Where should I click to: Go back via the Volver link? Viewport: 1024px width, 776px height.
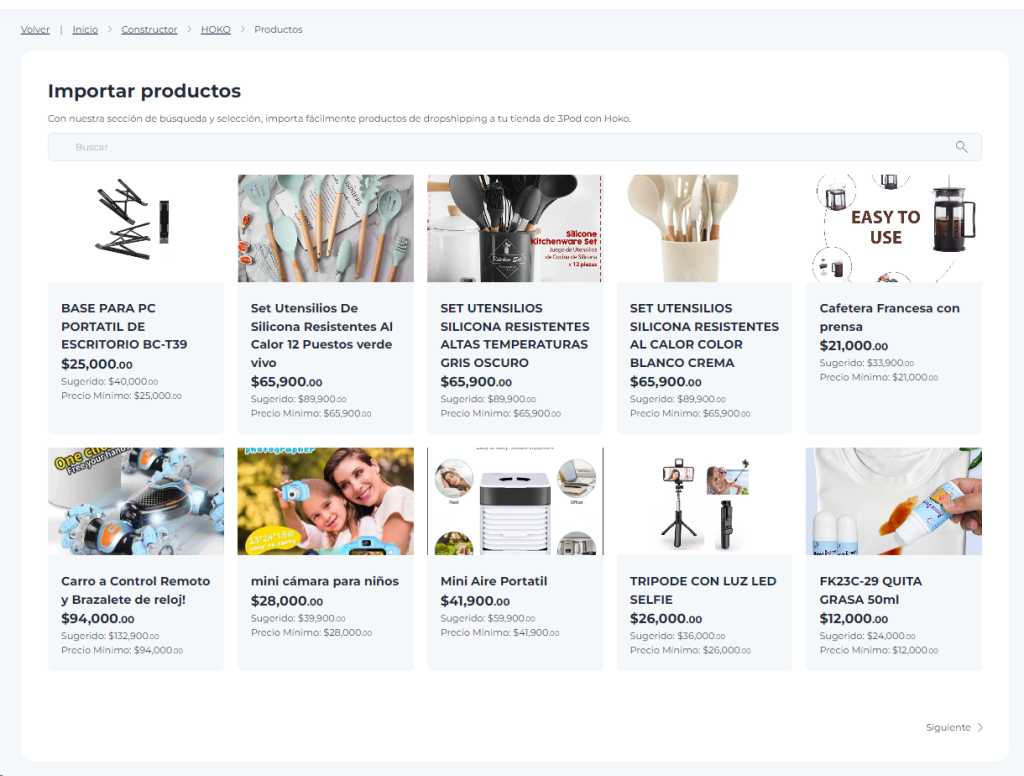pyautogui.click(x=35, y=29)
